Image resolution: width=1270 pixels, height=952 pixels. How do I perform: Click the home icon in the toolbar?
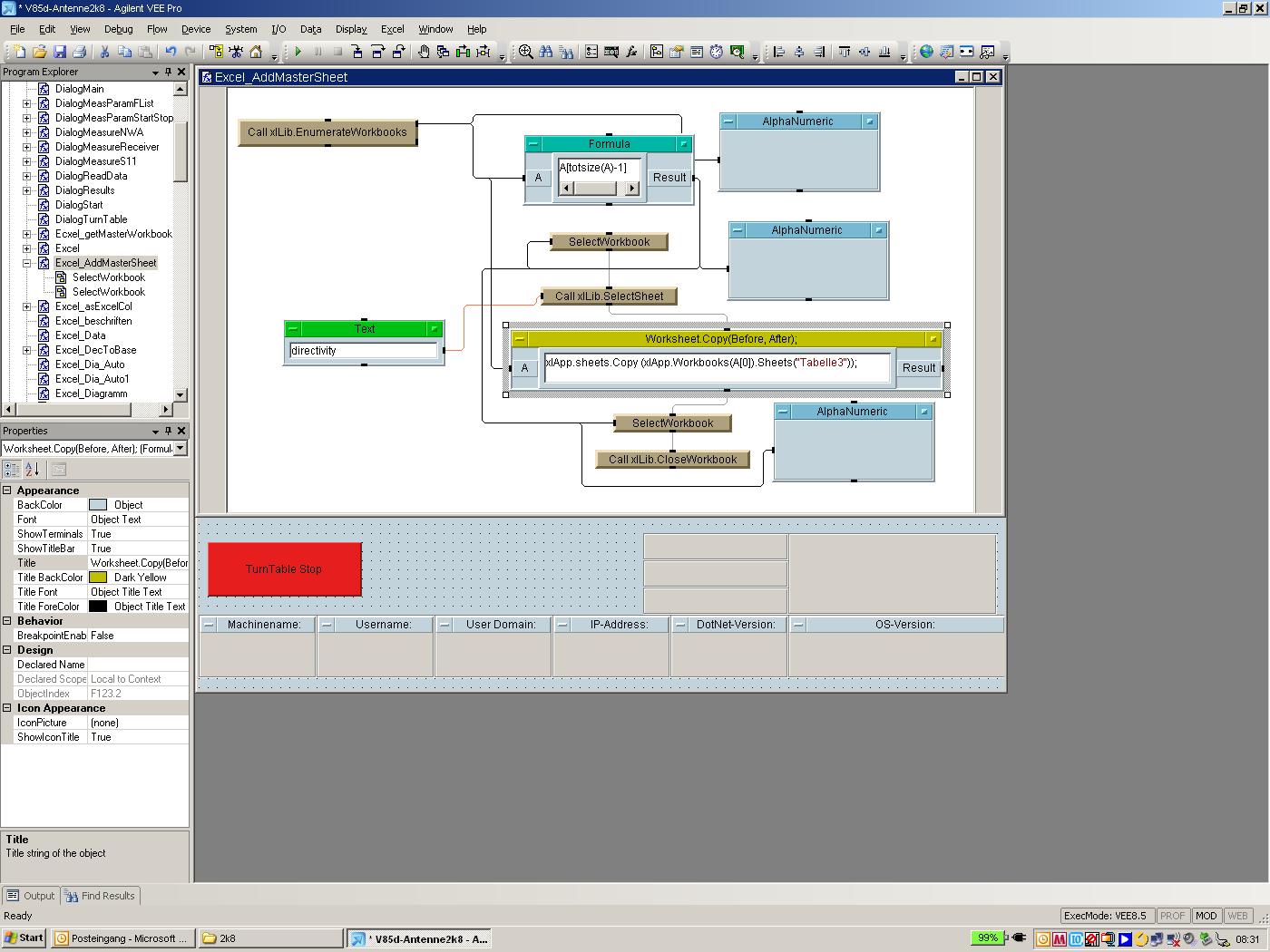(256, 52)
